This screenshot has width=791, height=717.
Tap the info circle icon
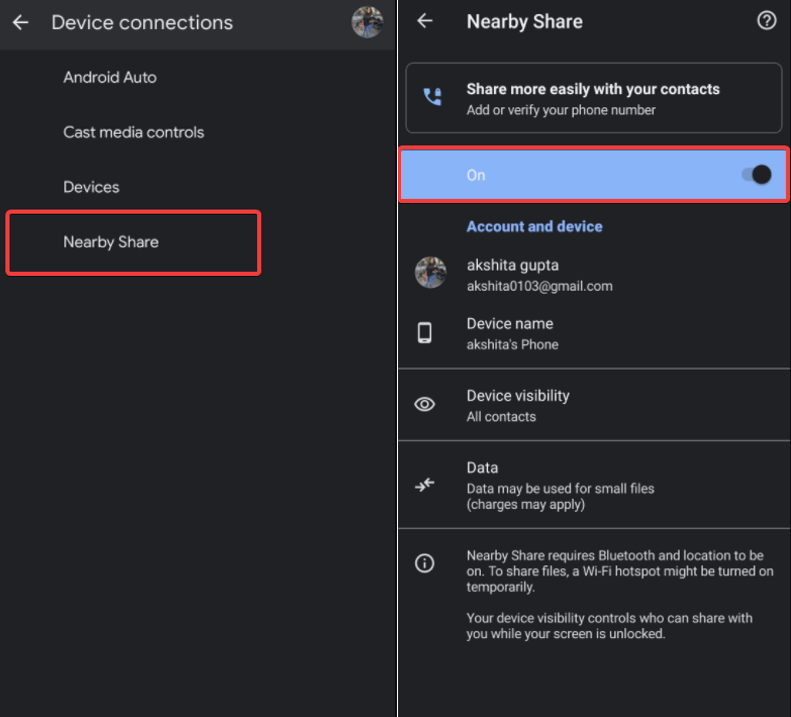point(425,564)
